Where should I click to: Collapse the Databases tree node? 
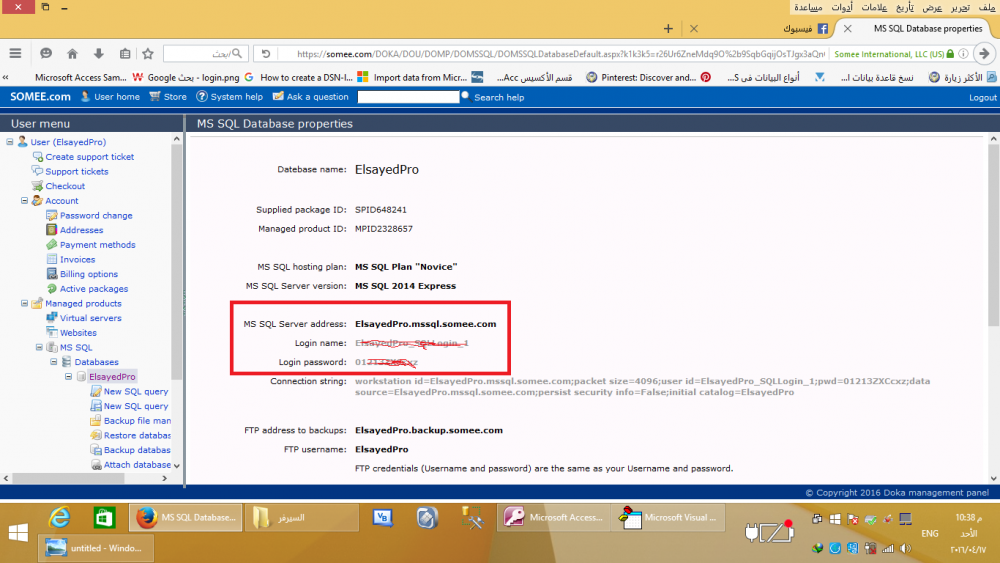(x=54, y=362)
